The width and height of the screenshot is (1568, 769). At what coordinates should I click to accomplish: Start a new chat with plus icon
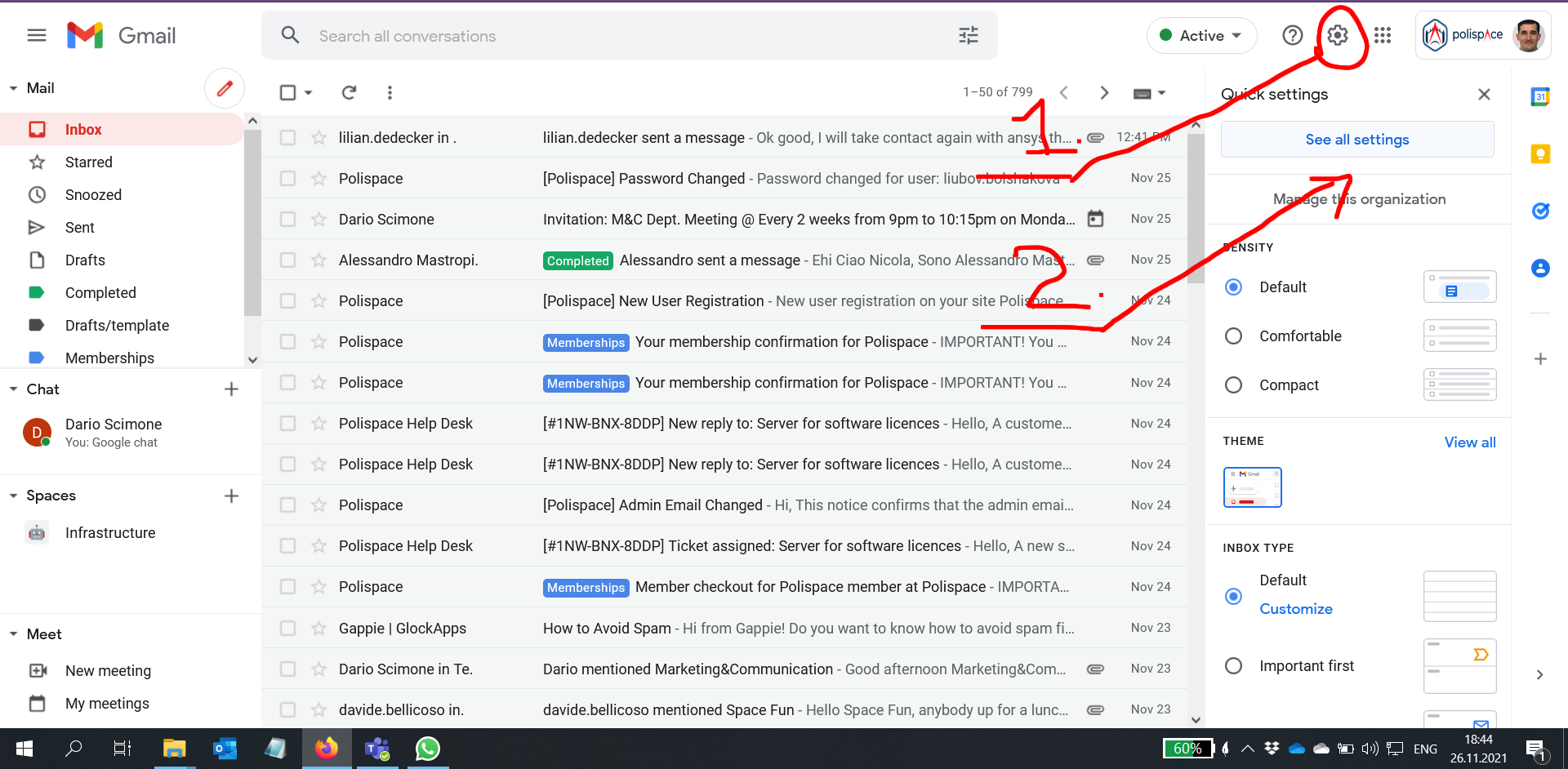231,389
